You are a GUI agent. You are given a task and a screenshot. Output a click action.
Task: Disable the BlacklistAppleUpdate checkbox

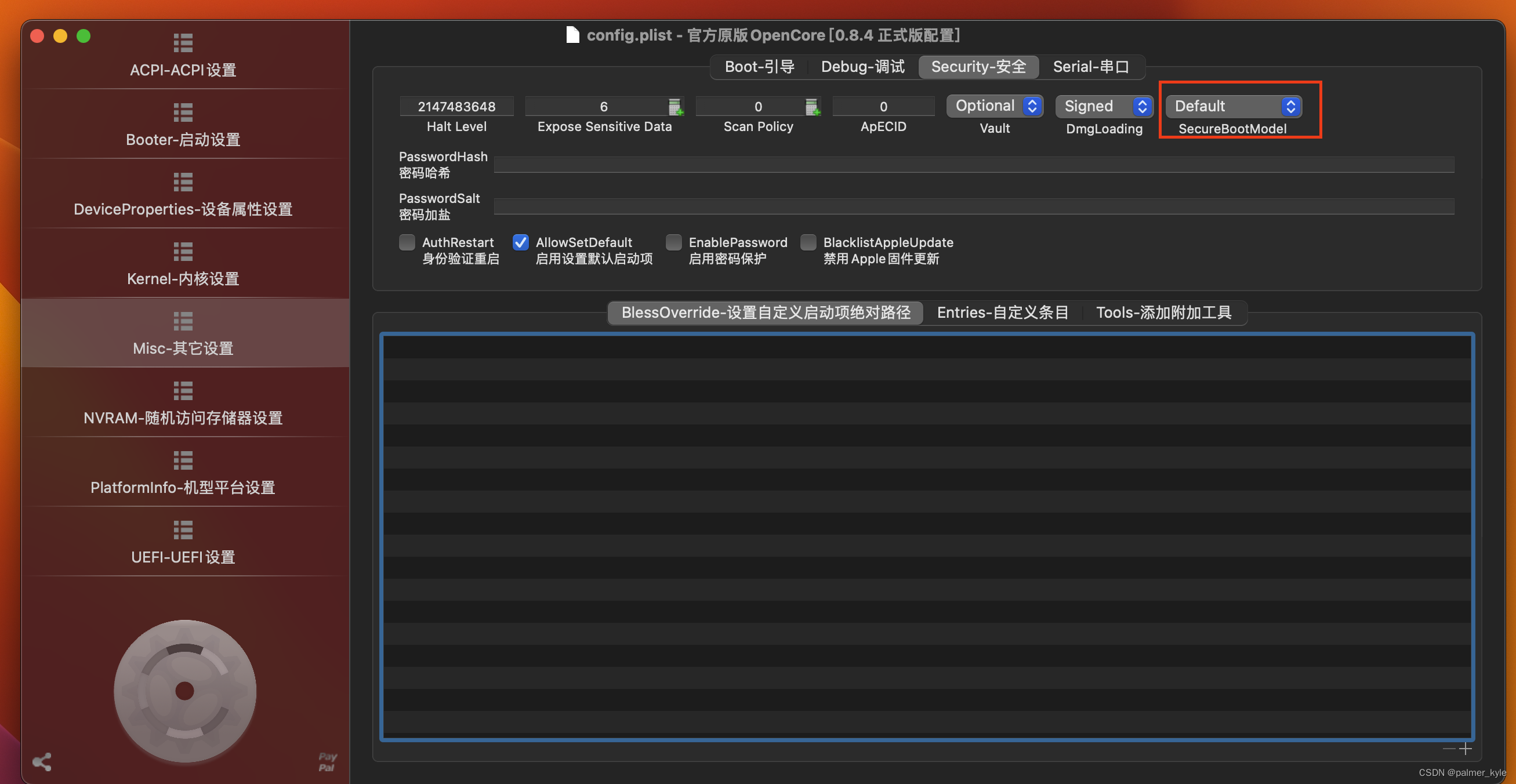tap(808, 242)
